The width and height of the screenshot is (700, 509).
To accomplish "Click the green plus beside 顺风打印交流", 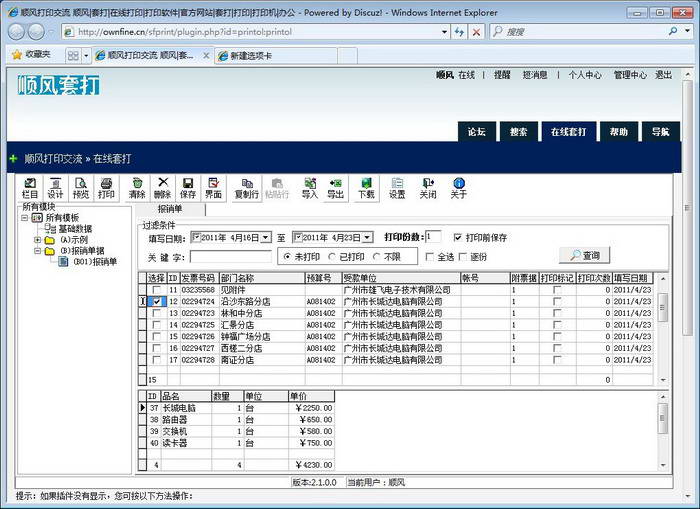I will click(x=13, y=159).
